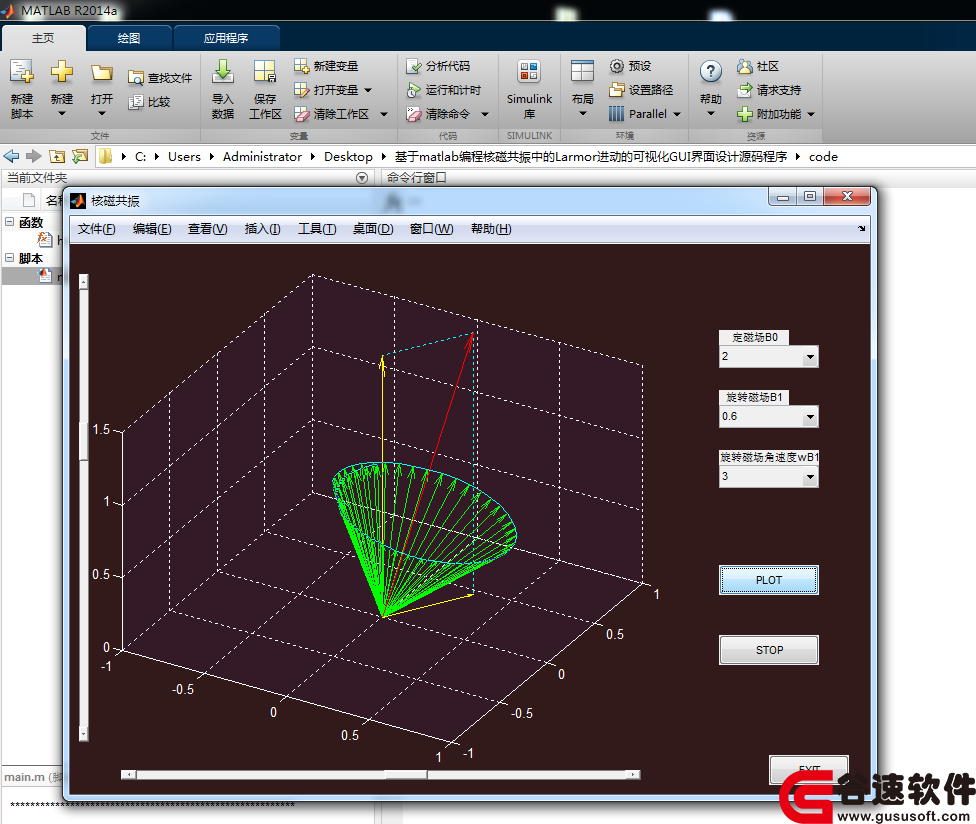Switch to the 主页 (Home) ribbon tab
The height and width of the screenshot is (824, 976).
point(43,38)
